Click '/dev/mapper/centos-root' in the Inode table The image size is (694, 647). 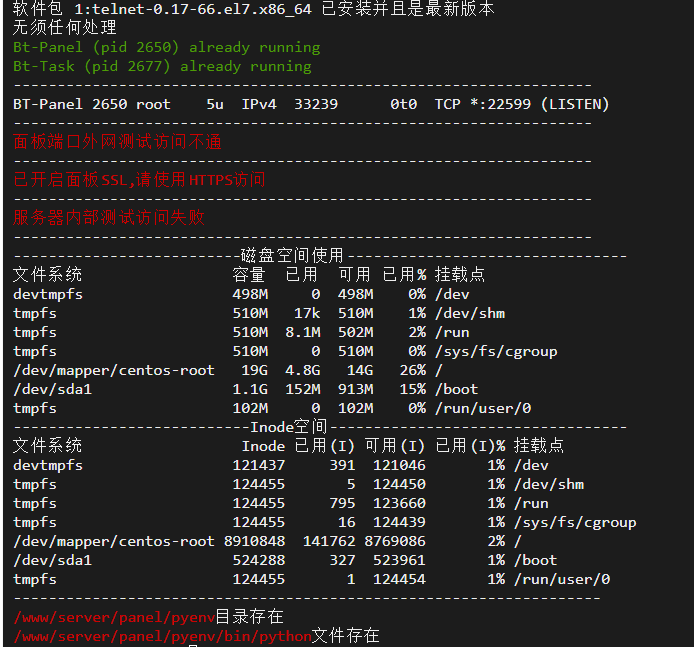114,541
